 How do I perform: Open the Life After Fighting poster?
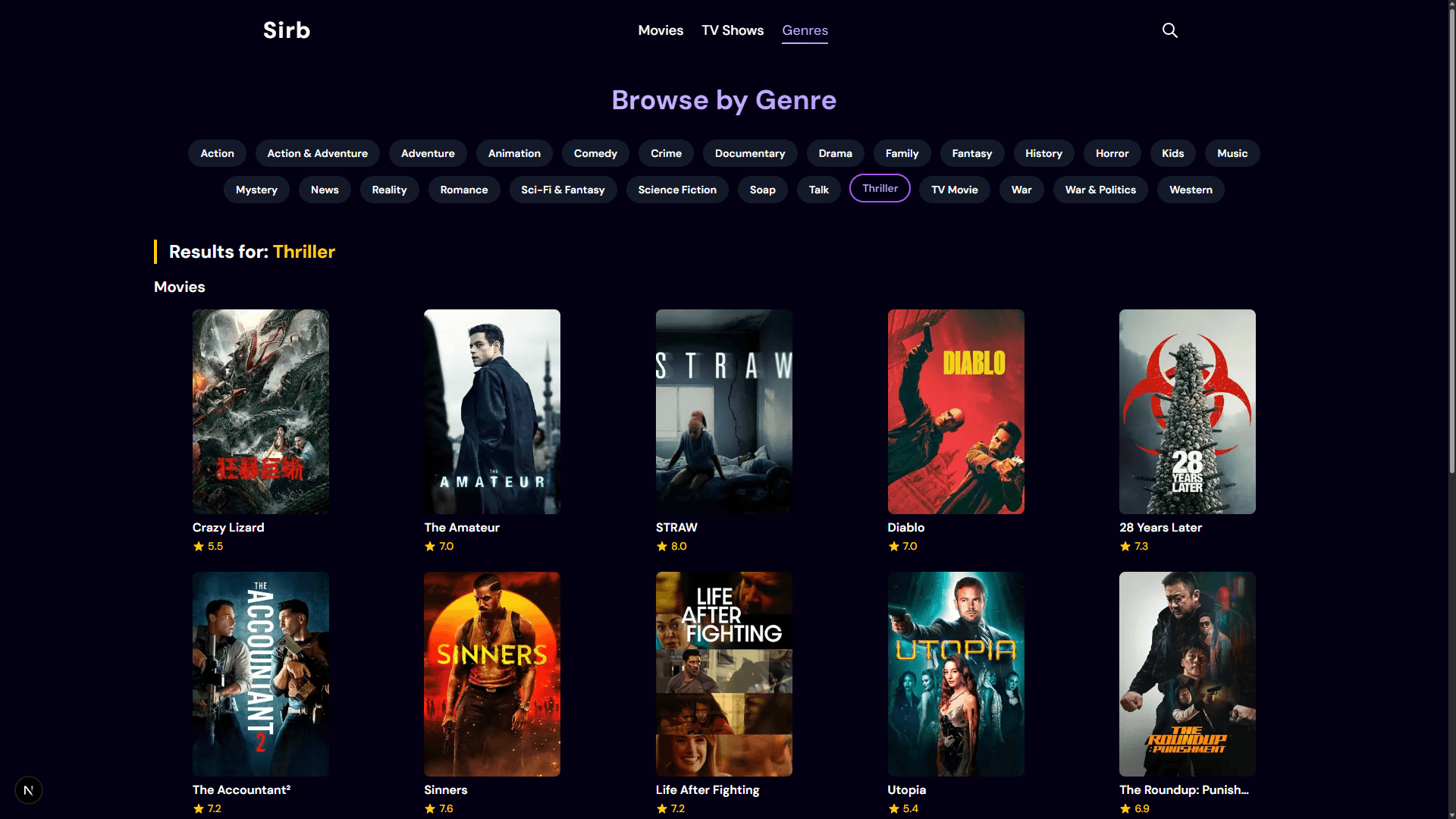click(x=724, y=674)
